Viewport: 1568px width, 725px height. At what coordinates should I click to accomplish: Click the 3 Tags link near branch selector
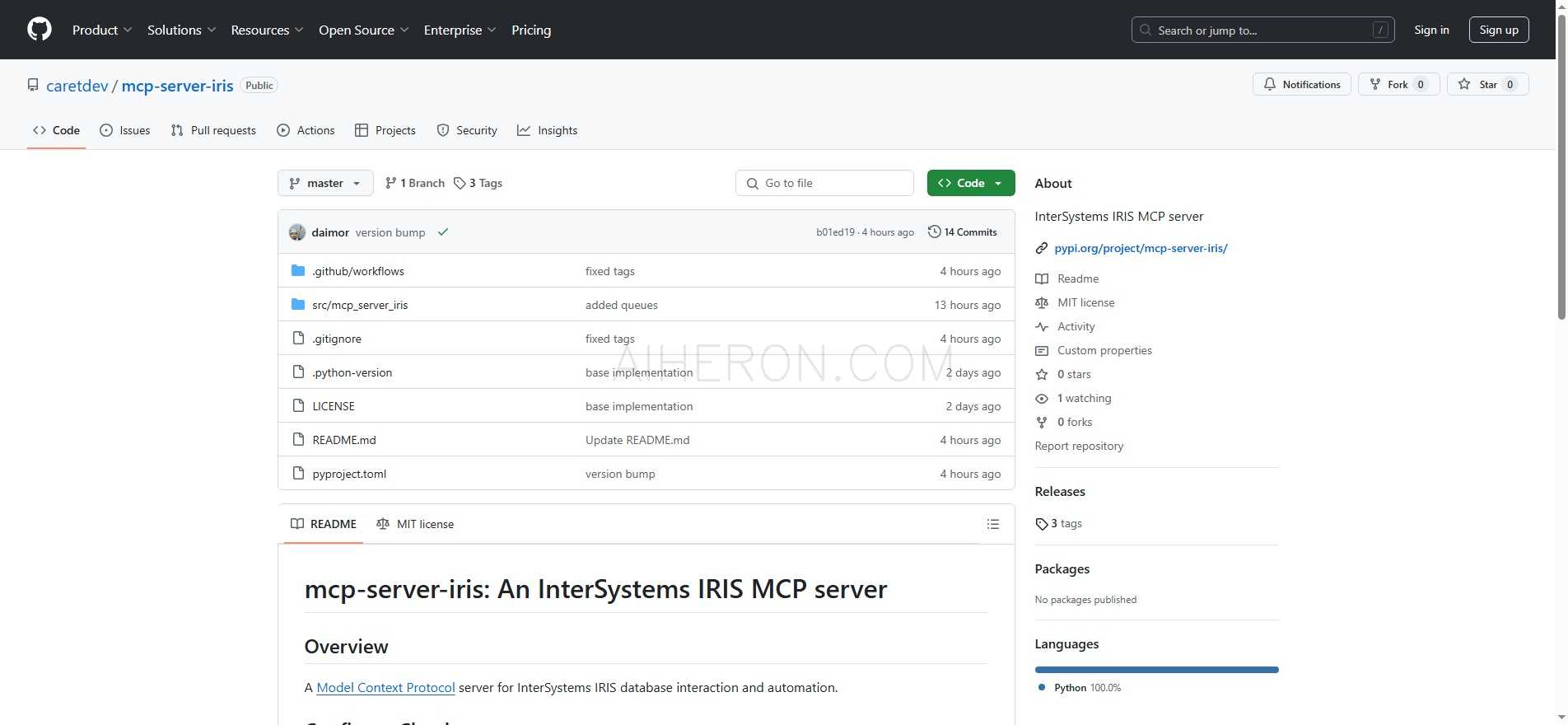click(x=478, y=183)
